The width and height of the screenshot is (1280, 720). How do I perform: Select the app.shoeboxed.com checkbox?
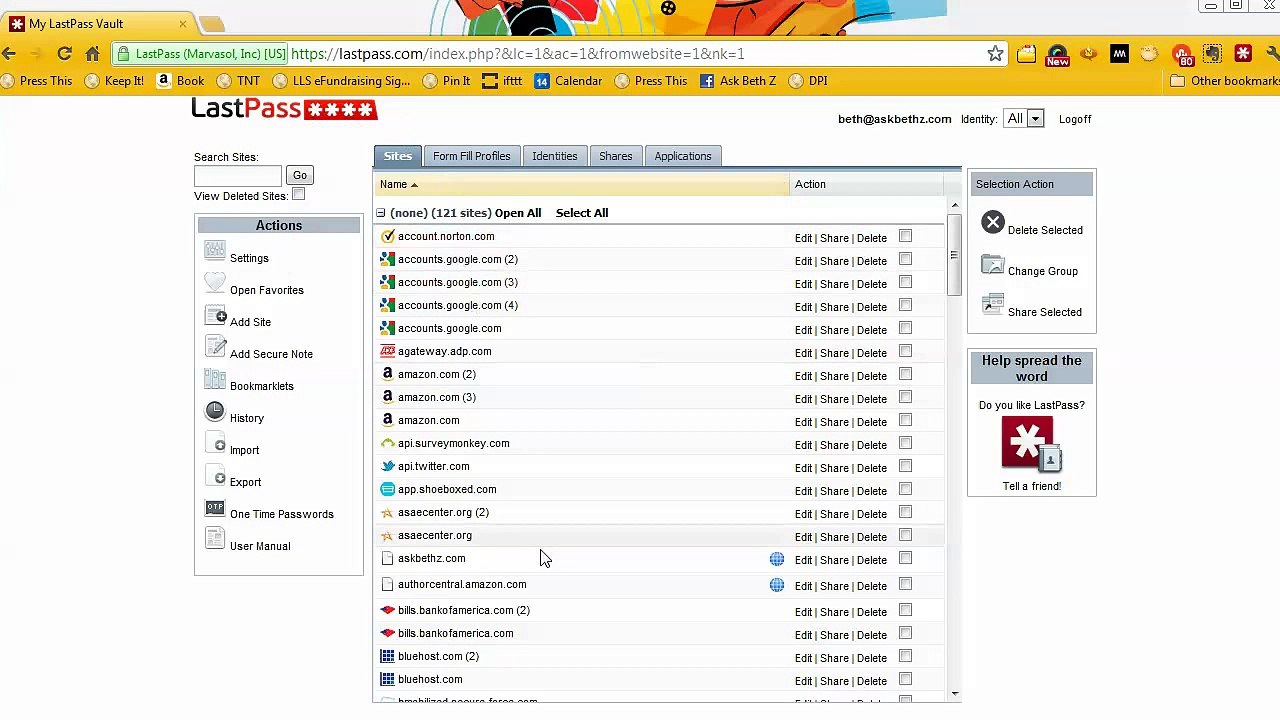(x=905, y=489)
